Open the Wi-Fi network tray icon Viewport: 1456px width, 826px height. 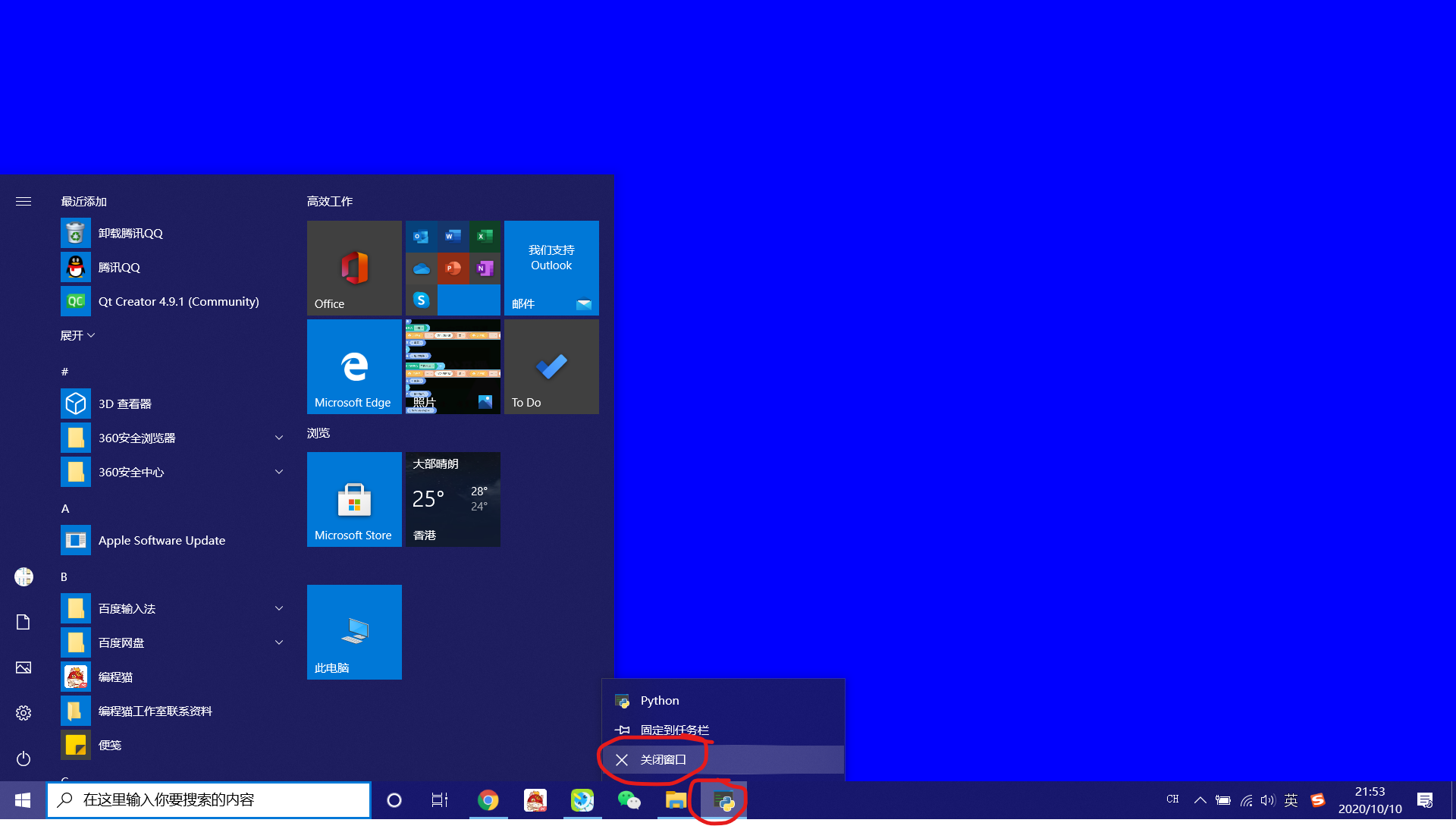1246,799
